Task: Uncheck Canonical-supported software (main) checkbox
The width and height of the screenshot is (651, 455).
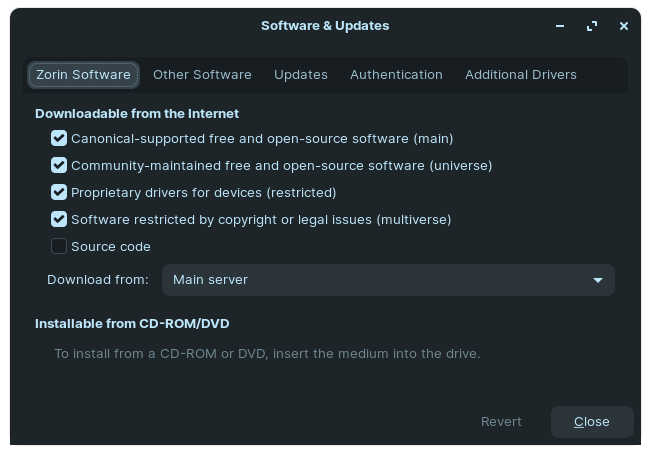Action: 59,139
